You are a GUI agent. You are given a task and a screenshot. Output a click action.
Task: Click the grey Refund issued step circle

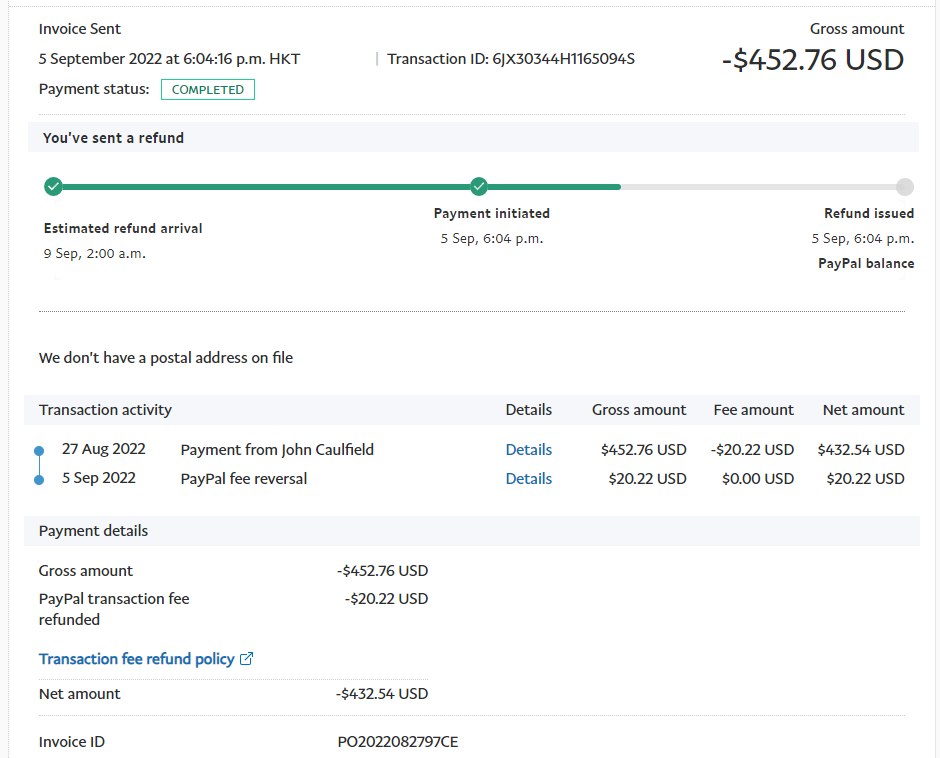coord(904,186)
